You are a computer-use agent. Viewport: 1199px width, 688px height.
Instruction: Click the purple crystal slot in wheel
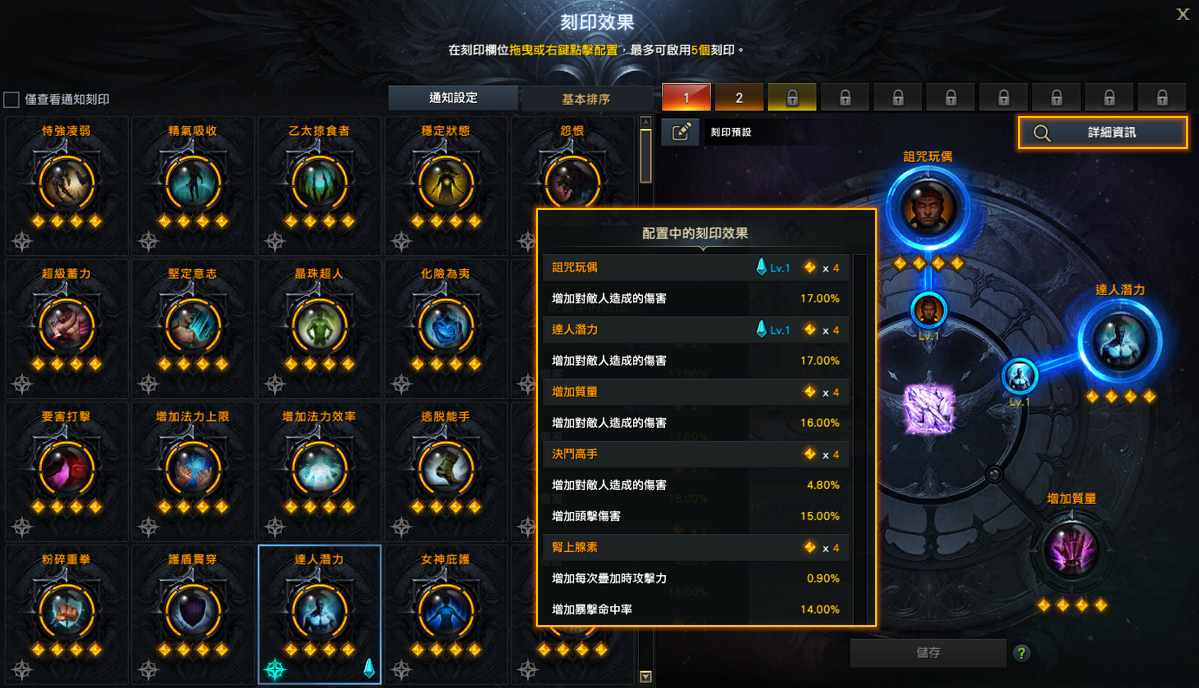[929, 409]
